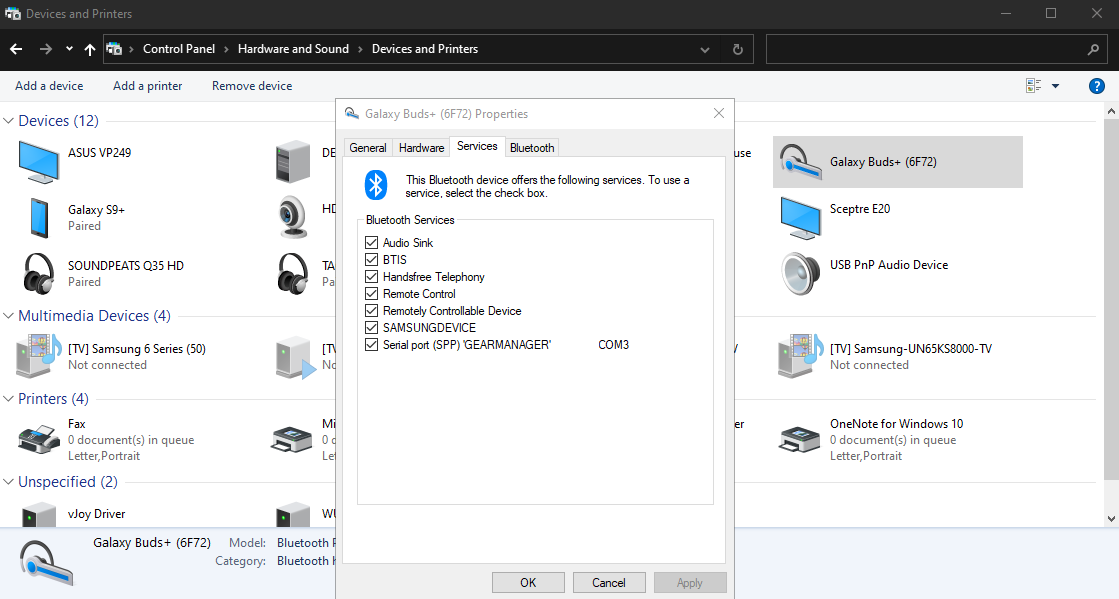Viewport: 1119px width, 599px height.
Task: Go forward with the forward arrow
Action: (45, 49)
